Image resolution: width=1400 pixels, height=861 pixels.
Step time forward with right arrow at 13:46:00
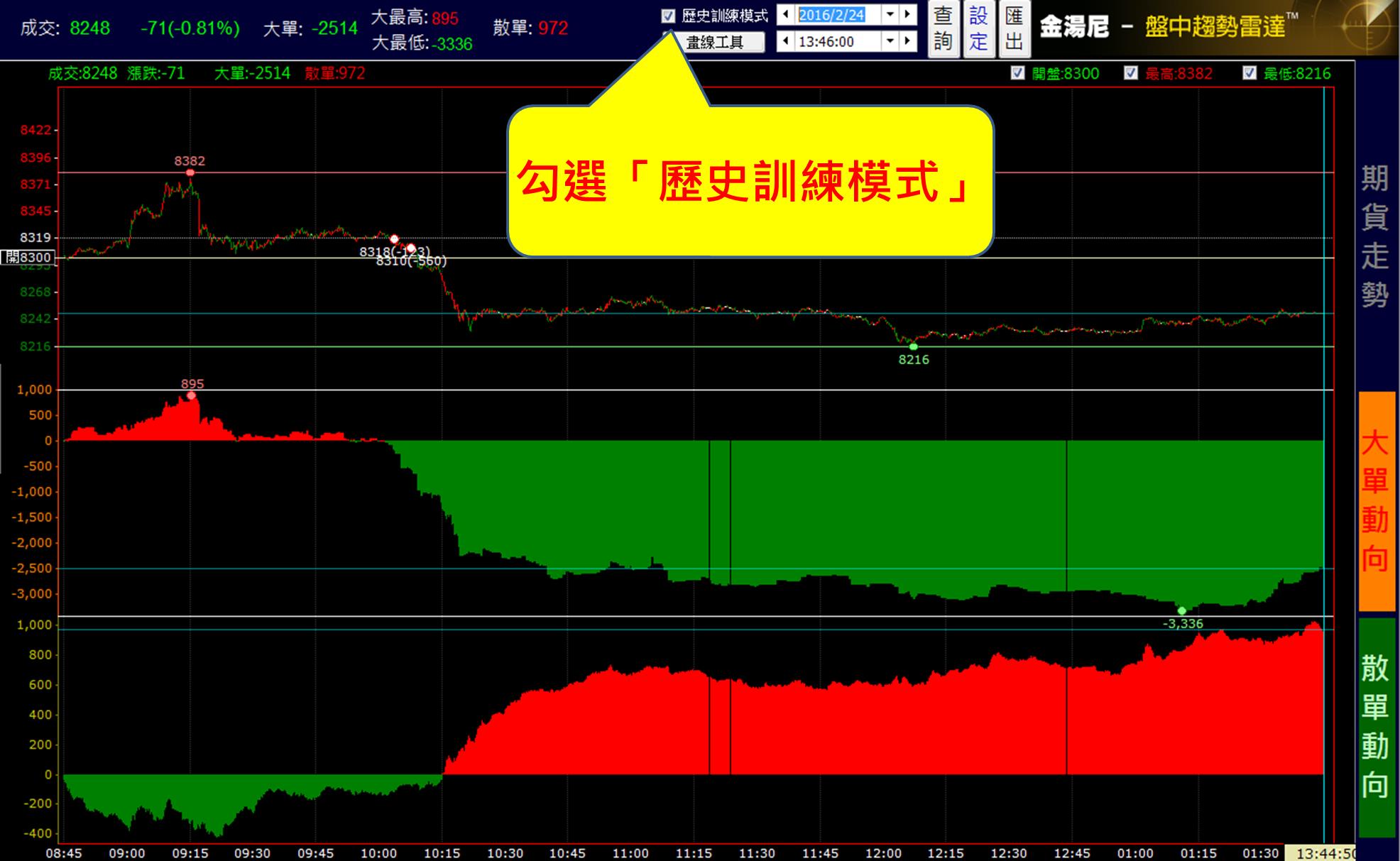(x=907, y=41)
